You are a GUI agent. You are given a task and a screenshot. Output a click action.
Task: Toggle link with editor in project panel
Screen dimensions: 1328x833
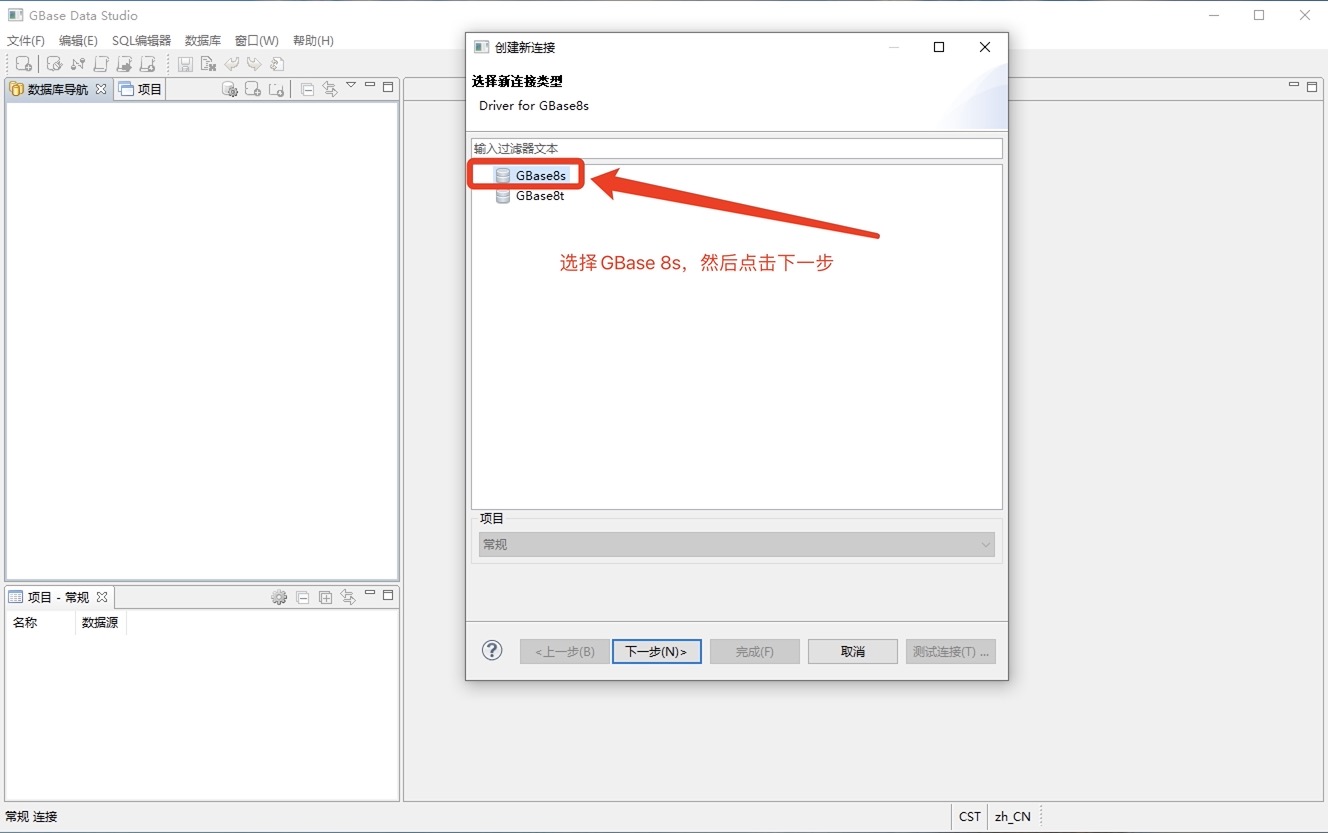(348, 597)
